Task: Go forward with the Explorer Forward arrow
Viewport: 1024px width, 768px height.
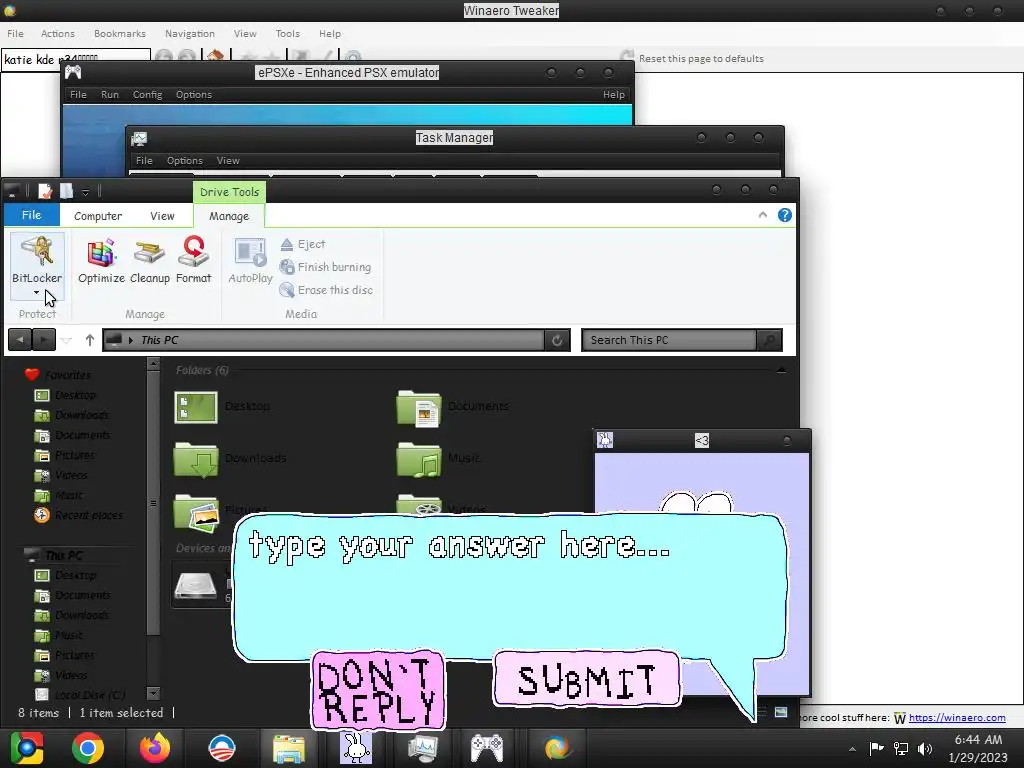Action: click(44, 340)
